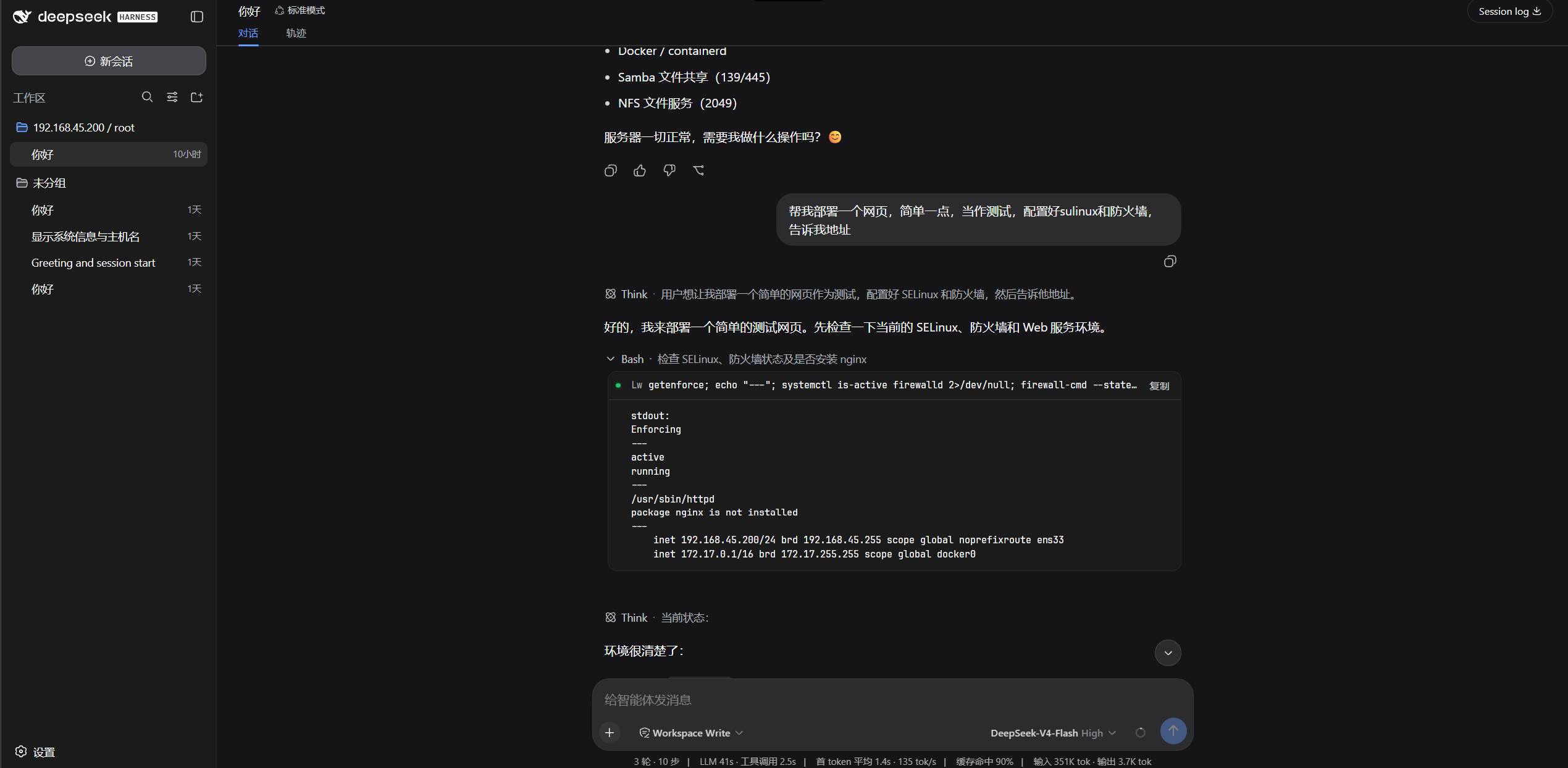Dislike the reply with thumbs down
Screen dimensions: 1568x768
[x=669, y=170]
